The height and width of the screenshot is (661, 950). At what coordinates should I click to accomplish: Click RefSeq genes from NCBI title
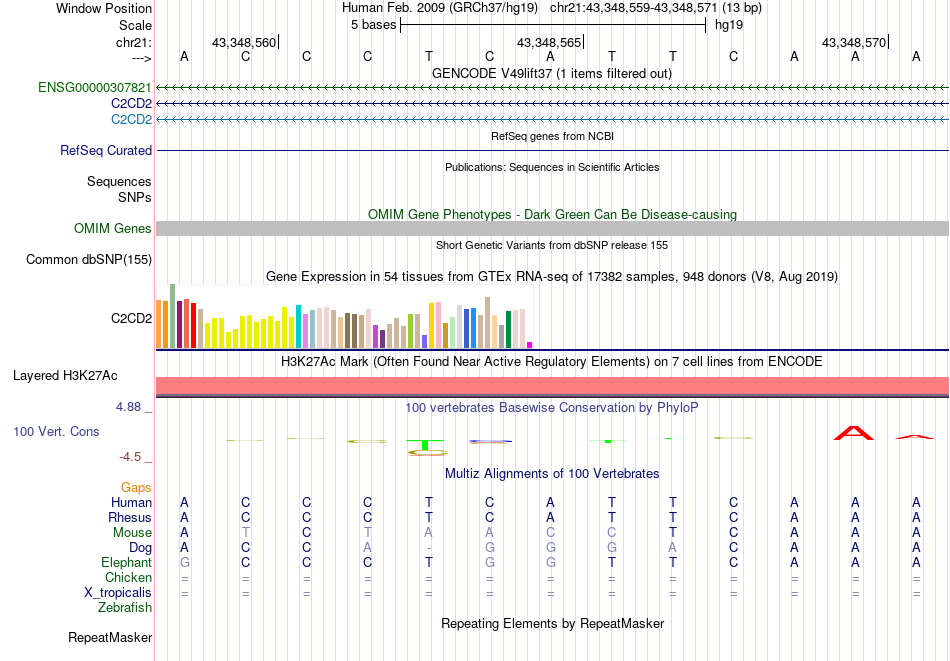tap(553, 136)
